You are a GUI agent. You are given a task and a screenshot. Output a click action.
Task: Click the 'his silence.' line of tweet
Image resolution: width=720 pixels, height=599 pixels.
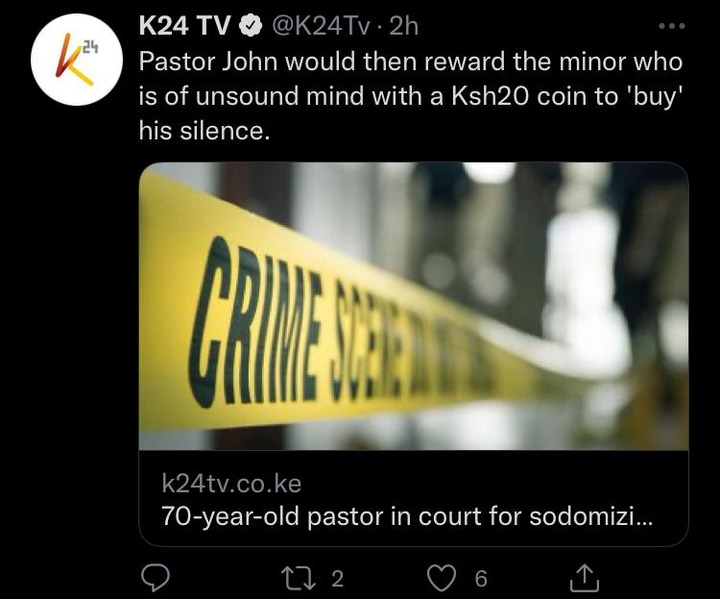[203, 131]
